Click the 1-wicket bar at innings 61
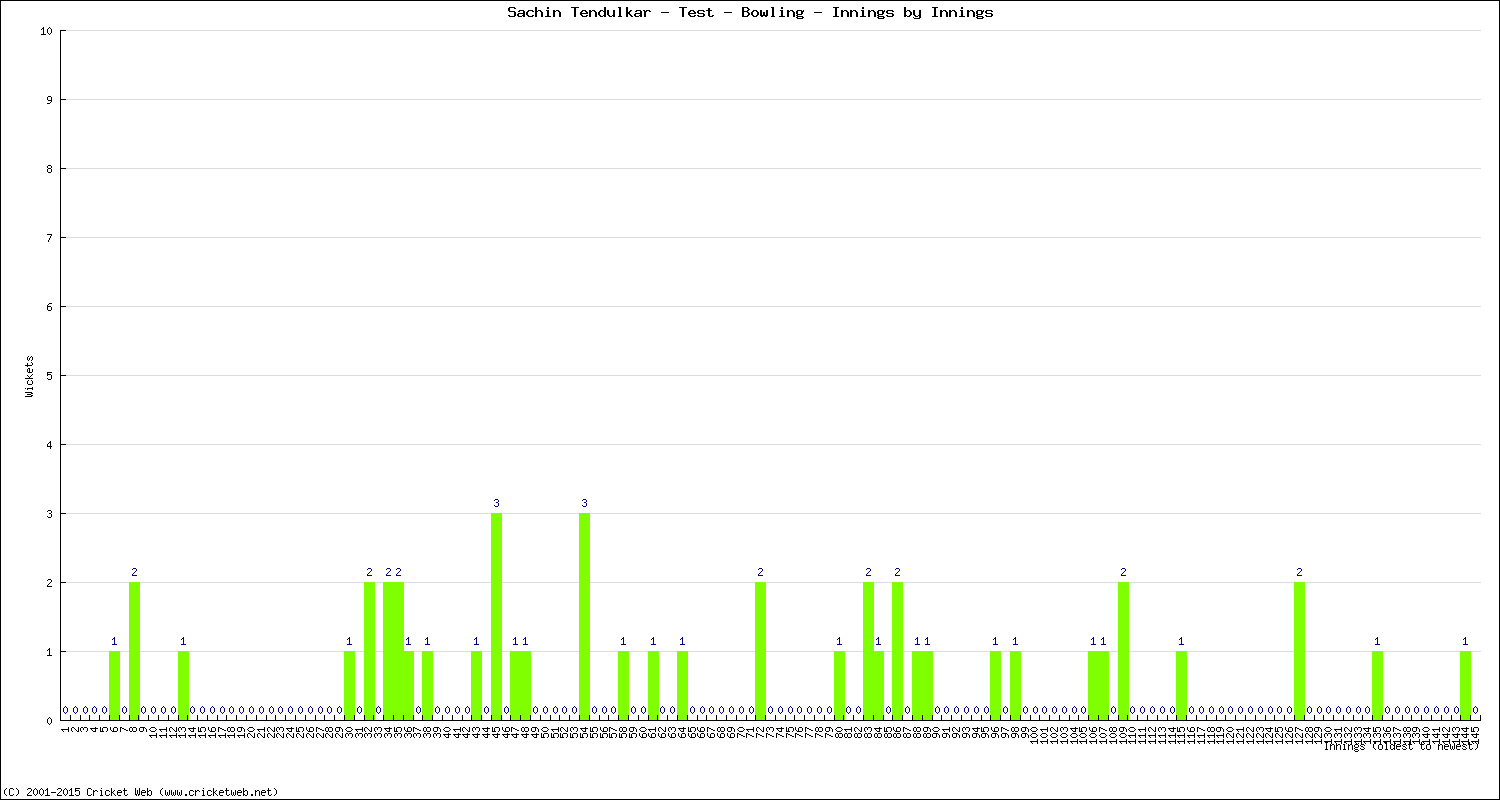 (653, 686)
